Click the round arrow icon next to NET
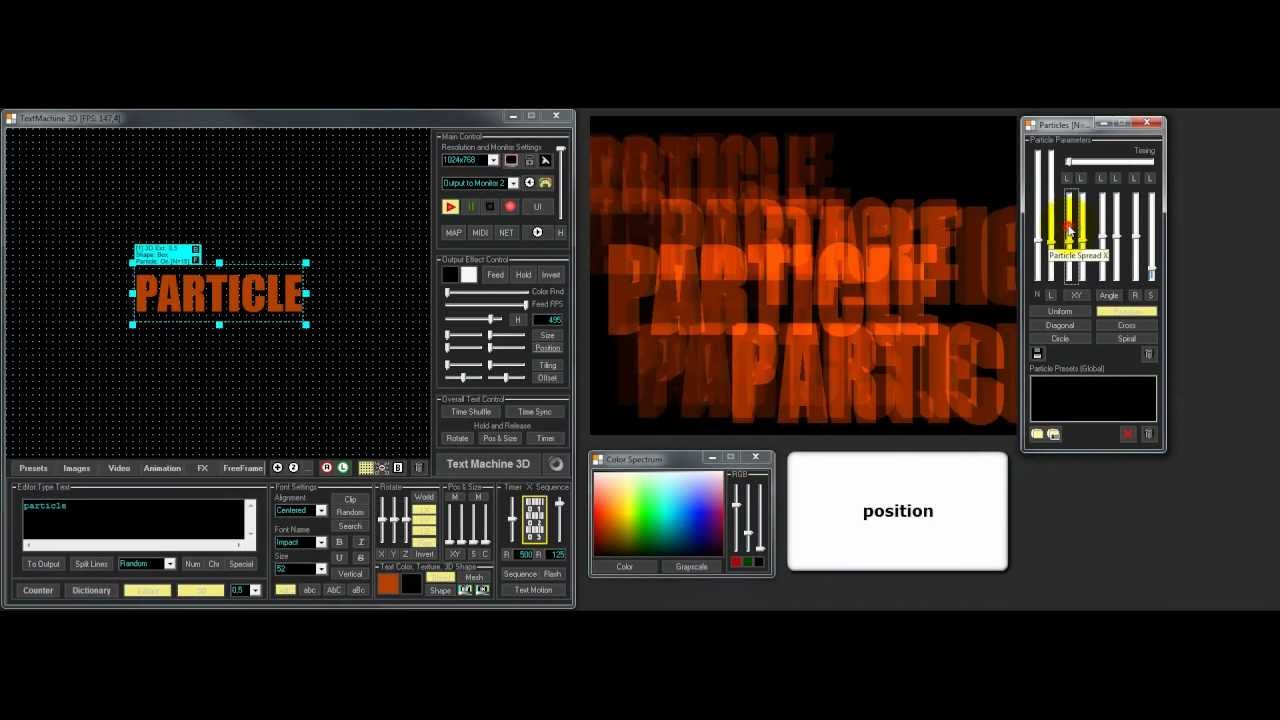This screenshot has height=720, width=1280. [x=537, y=233]
